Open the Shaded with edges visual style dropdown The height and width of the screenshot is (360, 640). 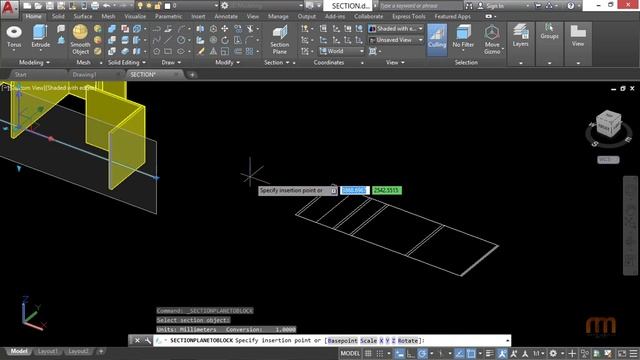coord(396,29)
